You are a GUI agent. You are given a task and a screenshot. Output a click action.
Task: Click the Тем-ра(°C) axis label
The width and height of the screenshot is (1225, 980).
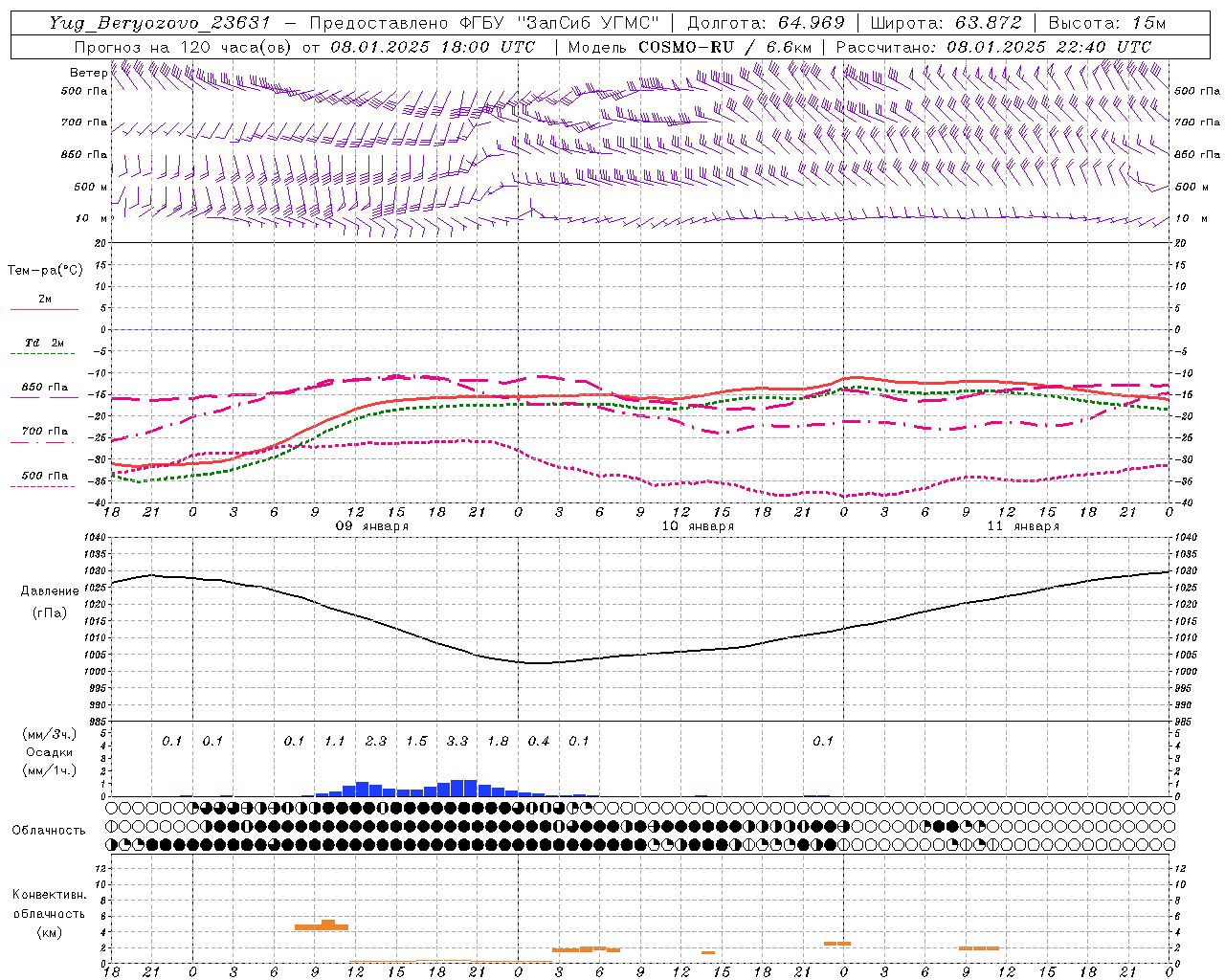click(x=45, y=271)
